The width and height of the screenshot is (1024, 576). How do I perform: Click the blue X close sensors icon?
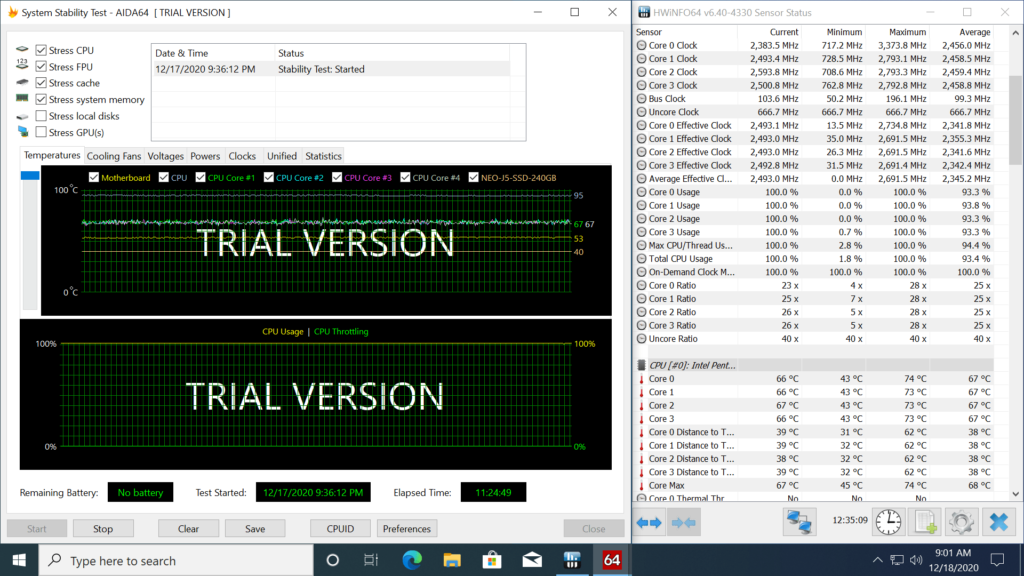point(998,521)
